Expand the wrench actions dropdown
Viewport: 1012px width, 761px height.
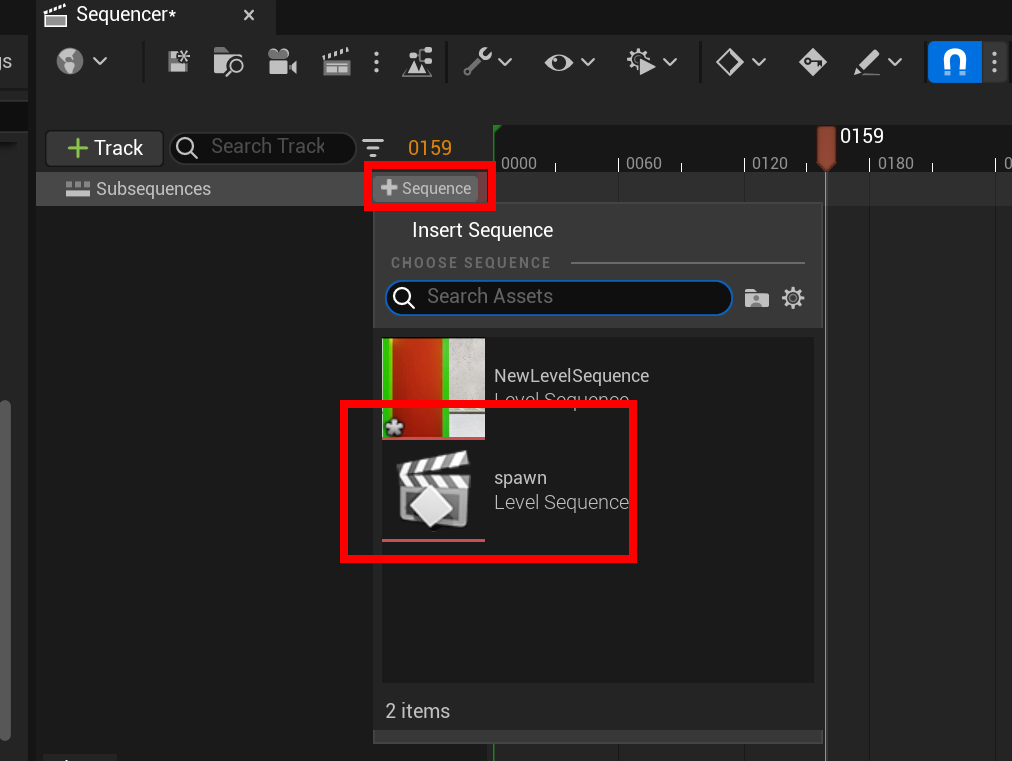(487, 62)
